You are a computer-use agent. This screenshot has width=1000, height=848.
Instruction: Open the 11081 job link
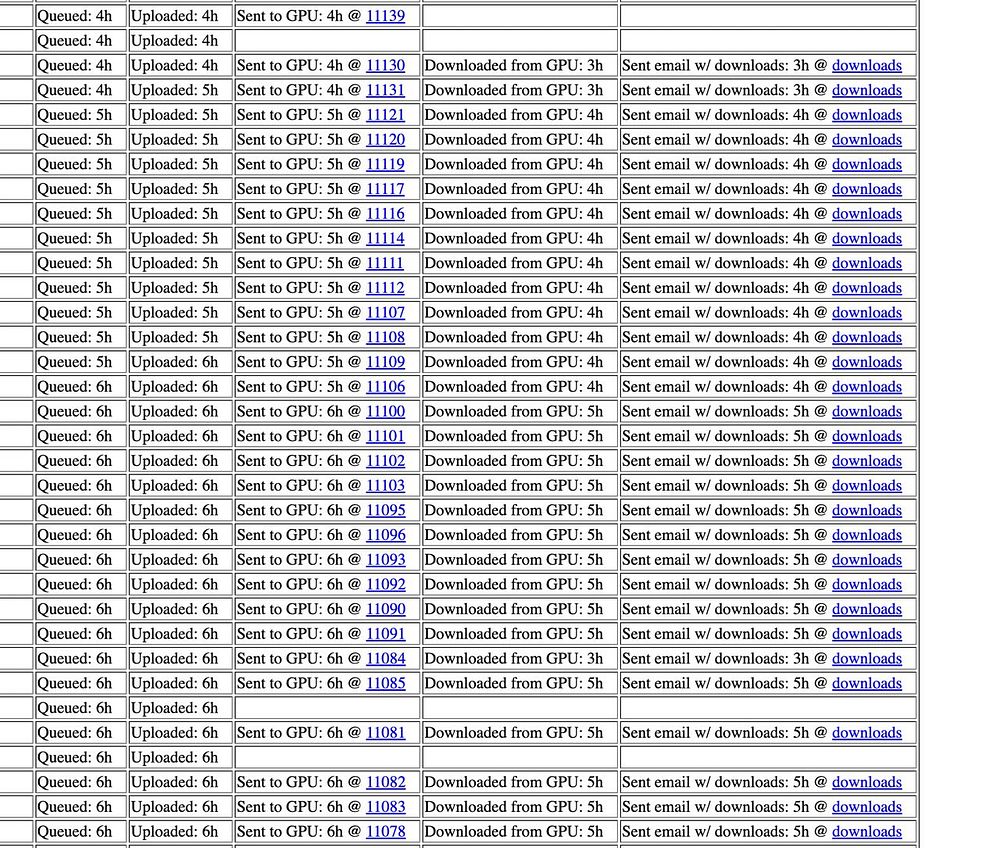[385, 733]
